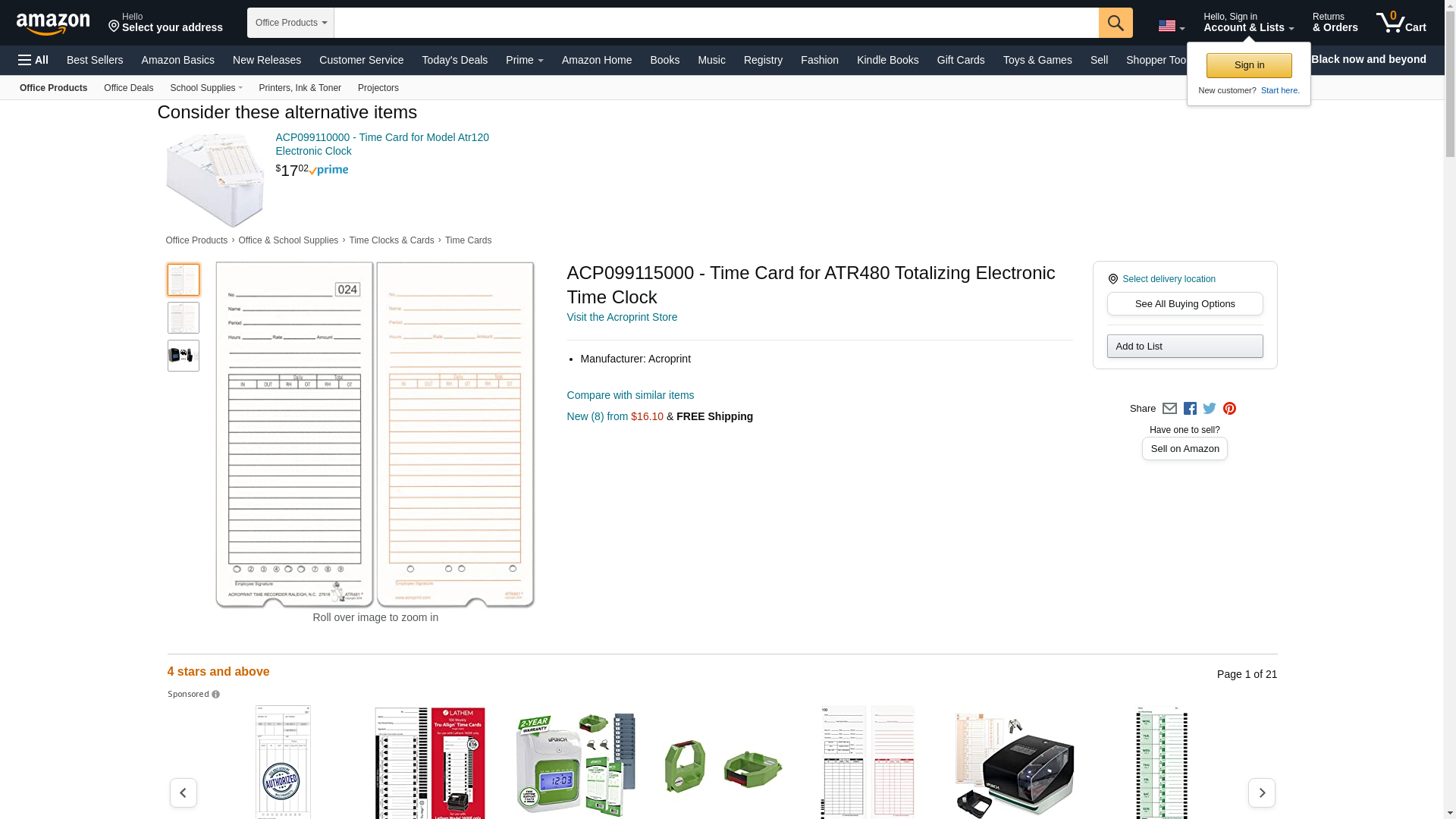This screenshot has height=819, width=1456.
Task: Open the shopping cart icon
Action: 1401,23
